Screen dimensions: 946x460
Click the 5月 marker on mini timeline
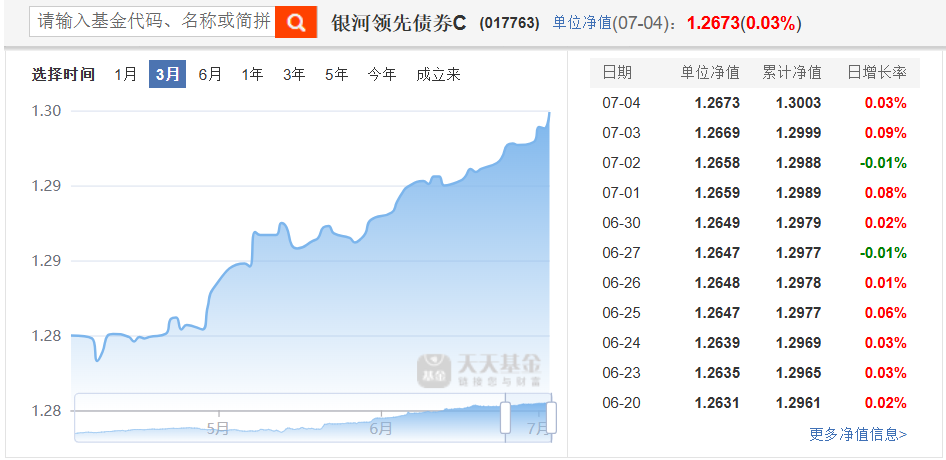[x=218, y=428]
